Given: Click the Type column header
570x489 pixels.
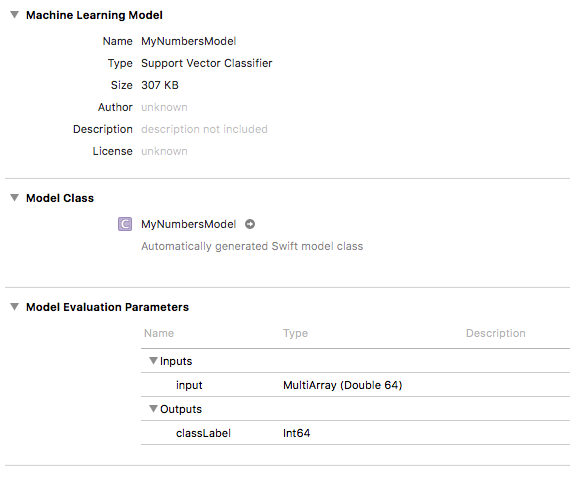Looking at the screenshot, I should tap(295, 333).
